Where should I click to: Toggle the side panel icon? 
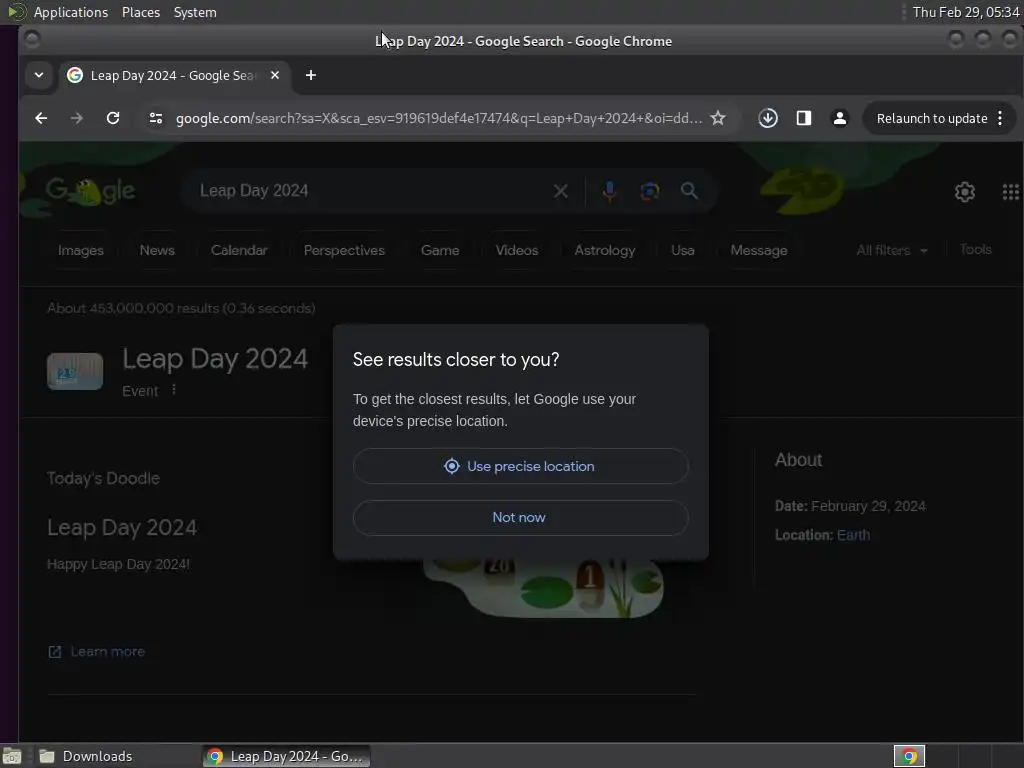point(804,118)
